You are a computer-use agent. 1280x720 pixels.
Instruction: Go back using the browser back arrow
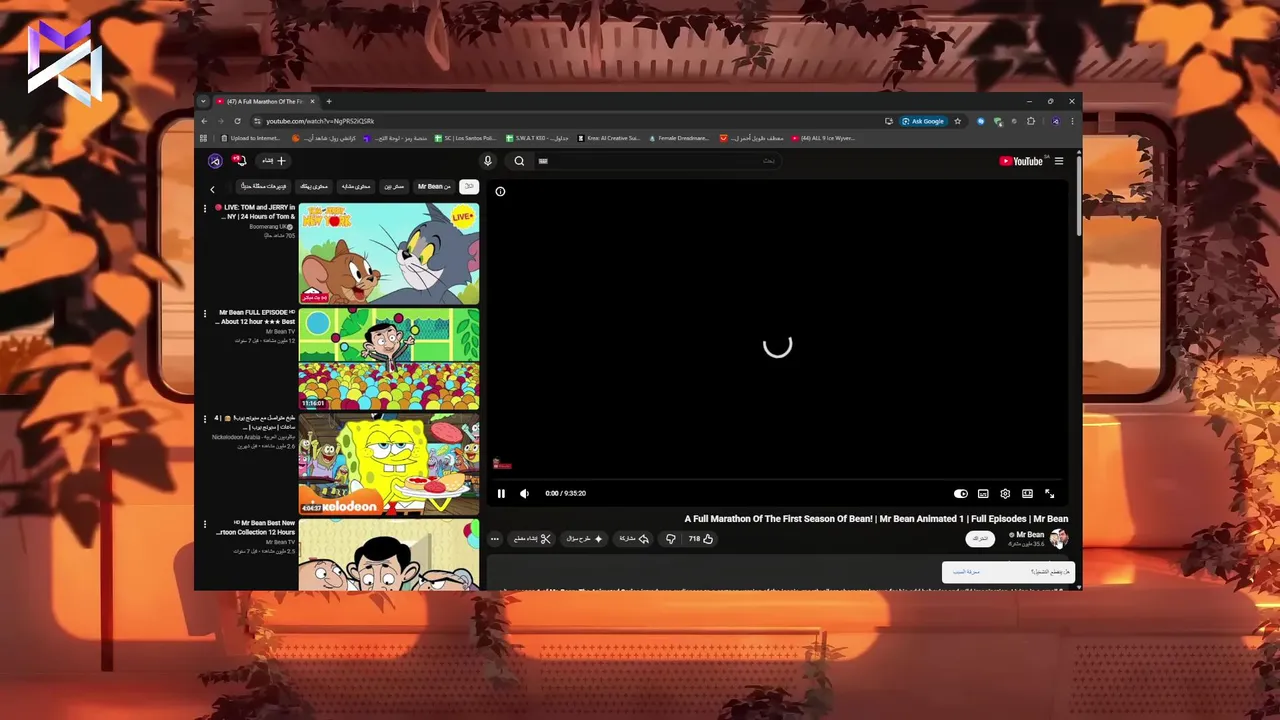point(204,121)
